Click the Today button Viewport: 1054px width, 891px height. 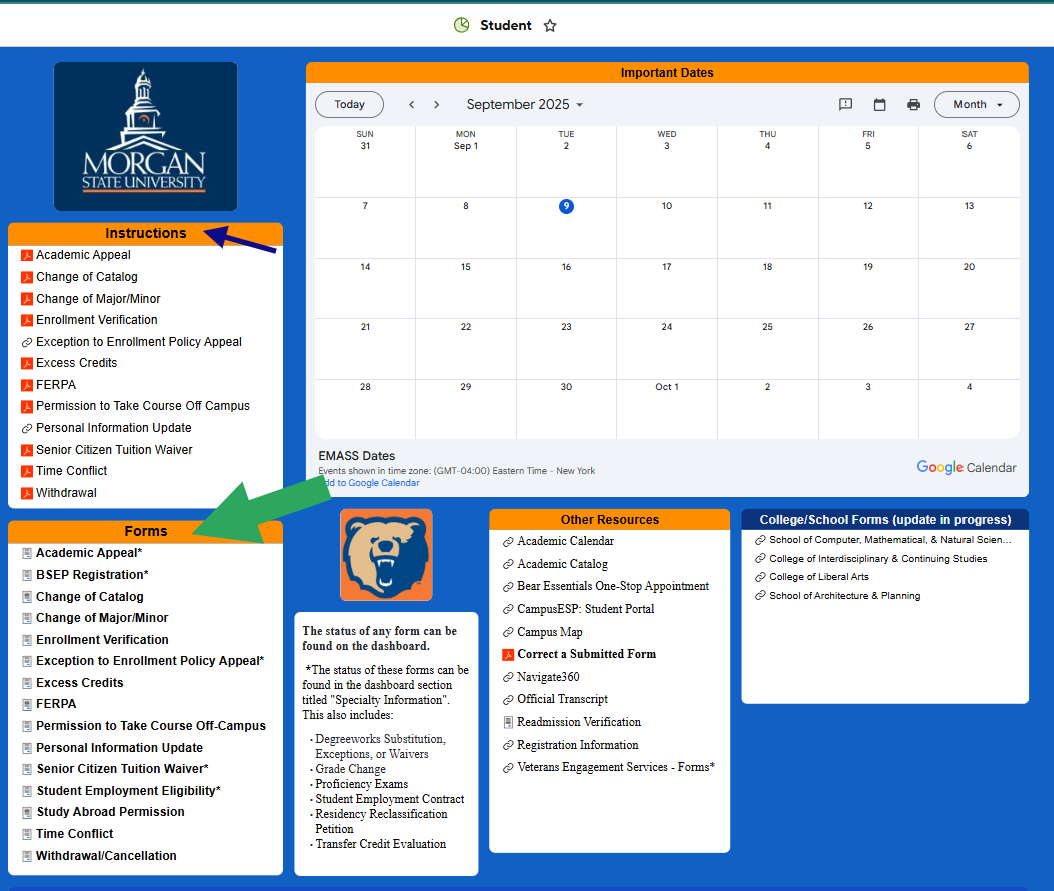pos(350,105)
